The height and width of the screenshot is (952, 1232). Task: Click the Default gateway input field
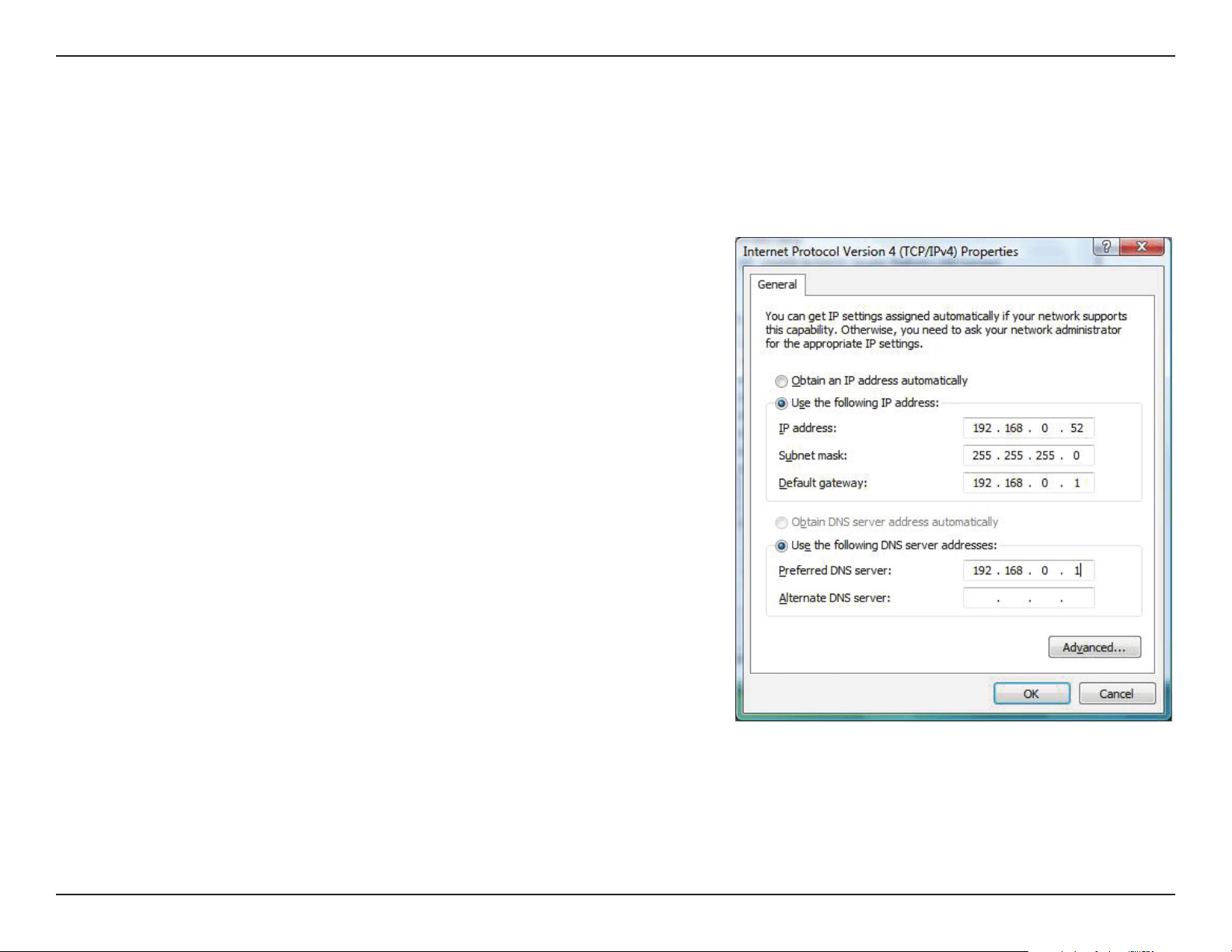(1028, 483)
